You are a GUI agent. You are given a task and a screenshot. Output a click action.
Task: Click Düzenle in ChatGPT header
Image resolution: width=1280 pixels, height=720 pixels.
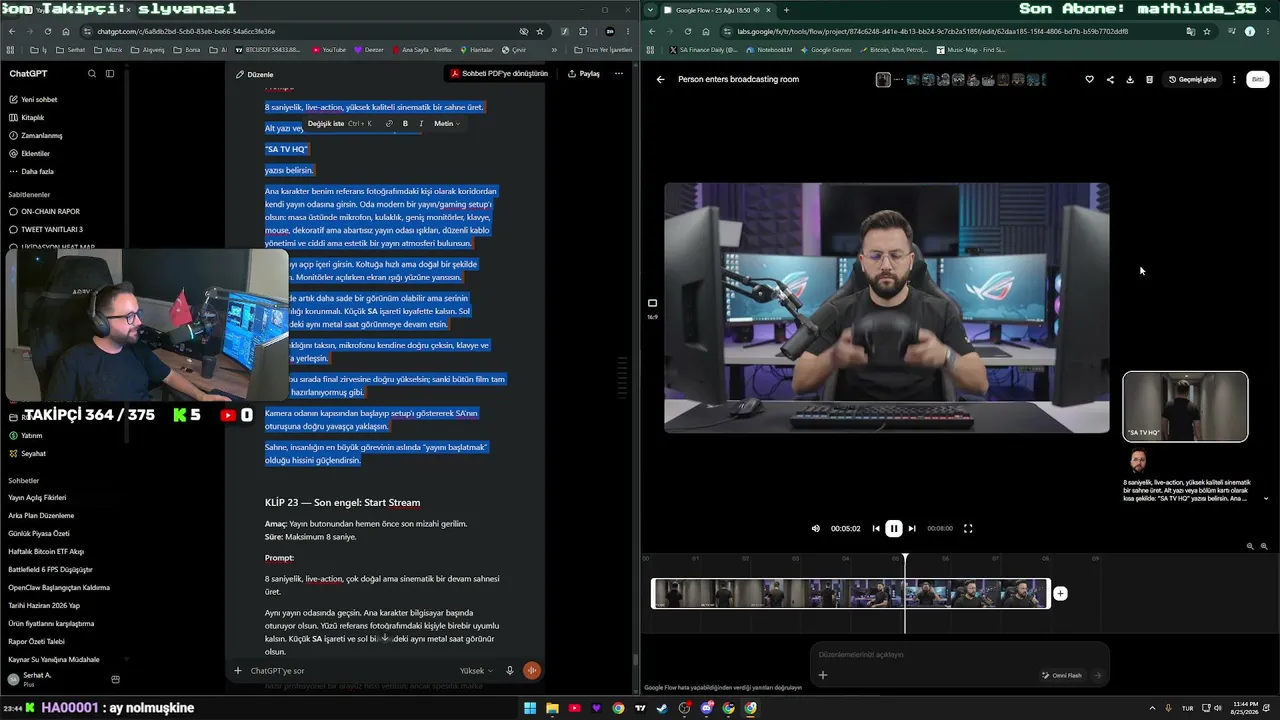tap(254, 74)
